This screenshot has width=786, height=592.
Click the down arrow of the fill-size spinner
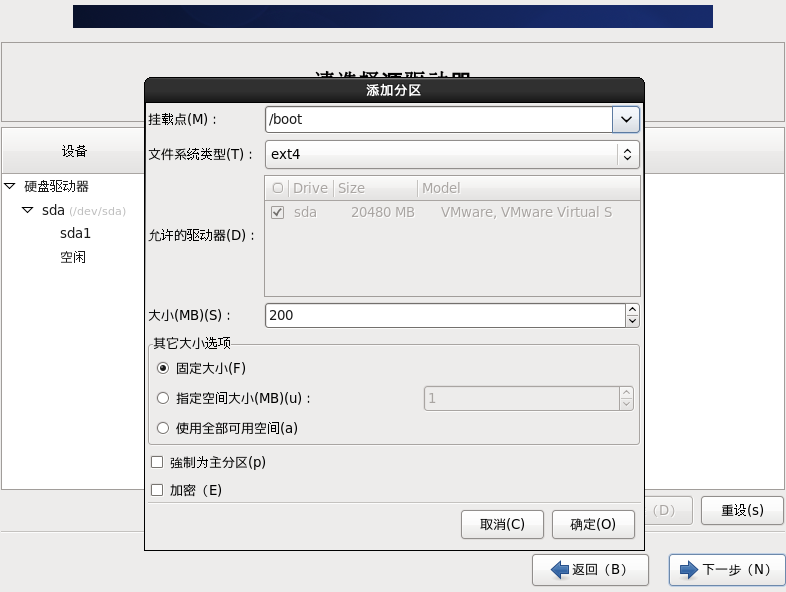tap(626, 405)
